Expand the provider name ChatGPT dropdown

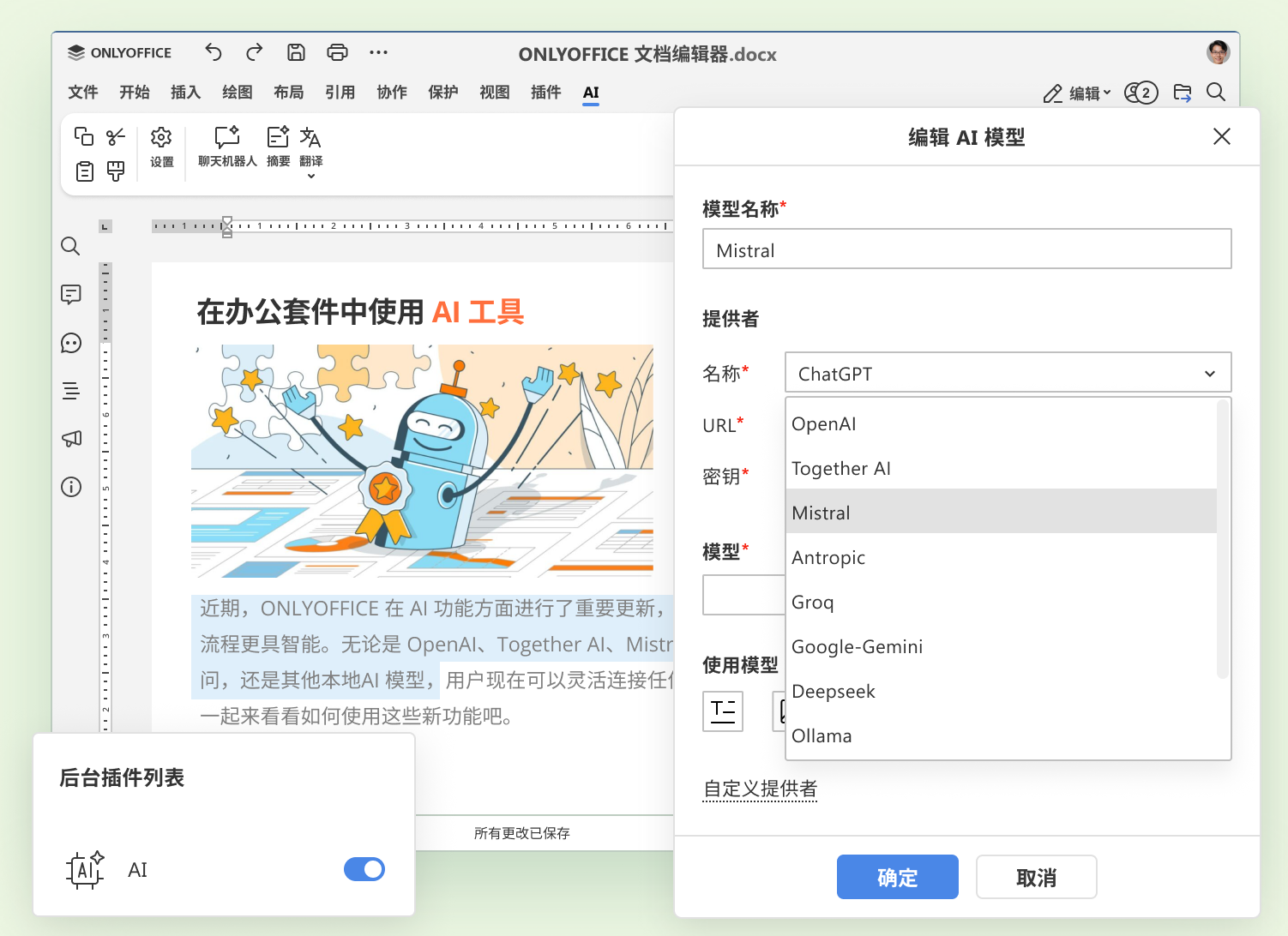point(1008,374)
